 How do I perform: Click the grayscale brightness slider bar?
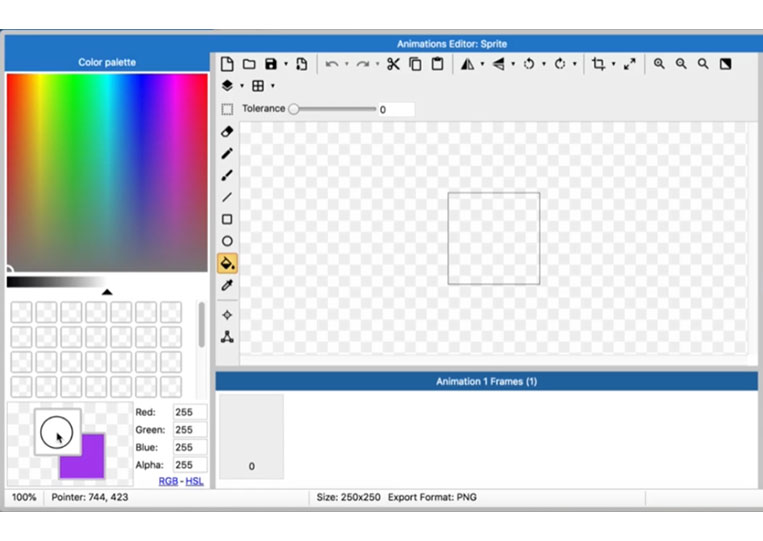(56, 282)
